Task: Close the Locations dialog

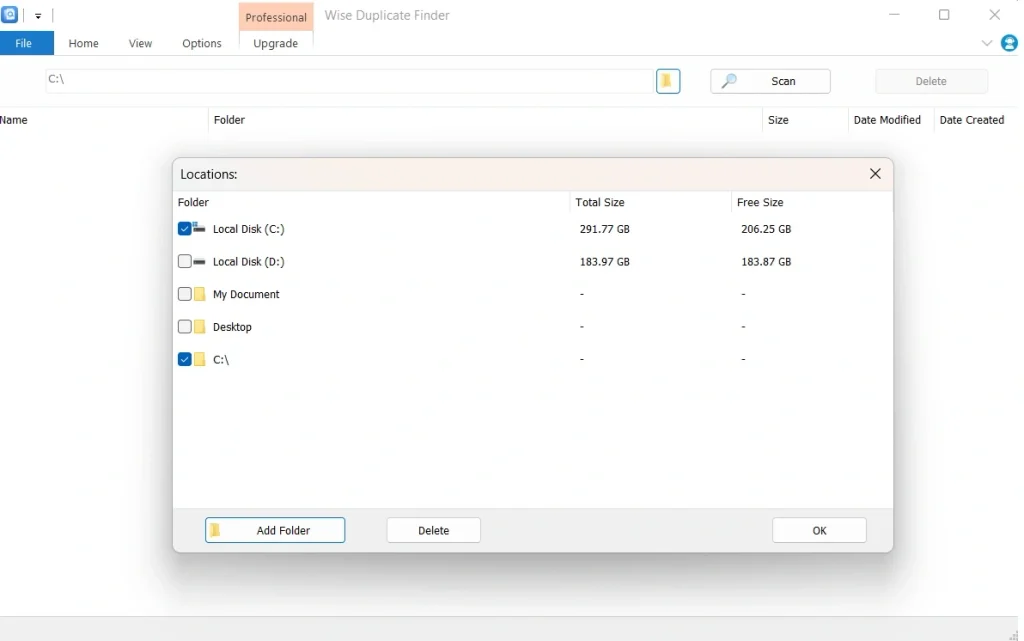Action: pos(875,174)
